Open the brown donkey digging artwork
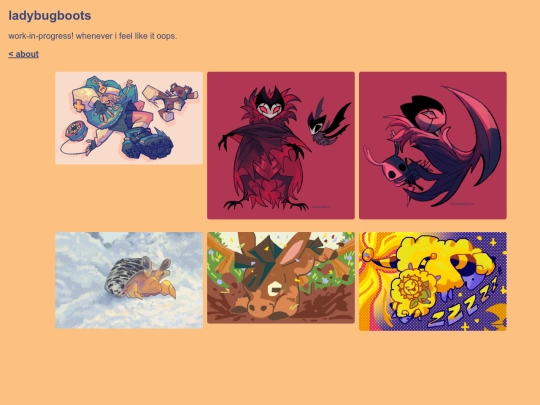The height and width of the screenshot is (405, 540). [x=281, y=278]
